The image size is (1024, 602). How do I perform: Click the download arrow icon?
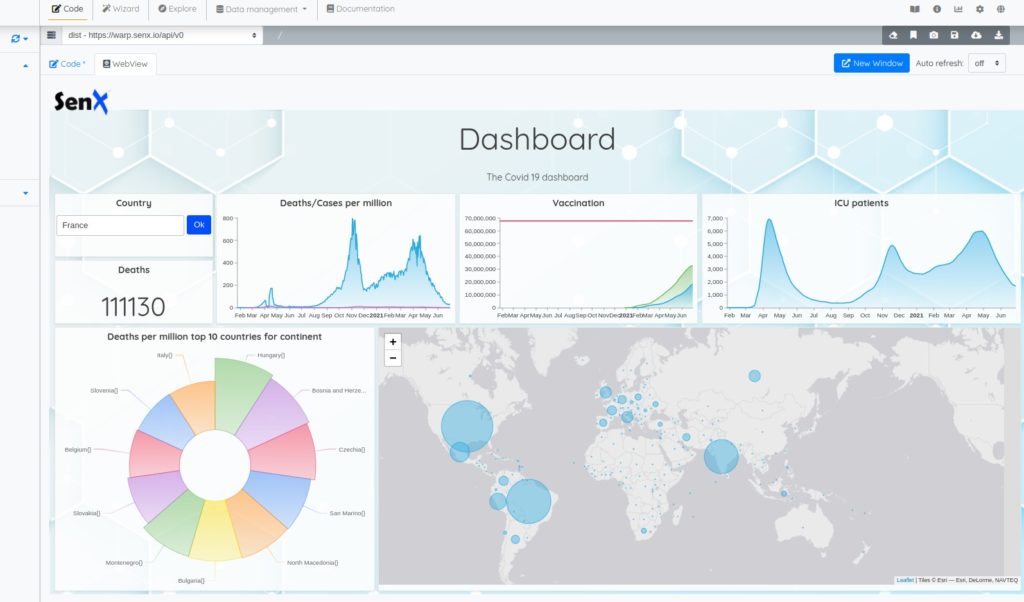point(998,35)
